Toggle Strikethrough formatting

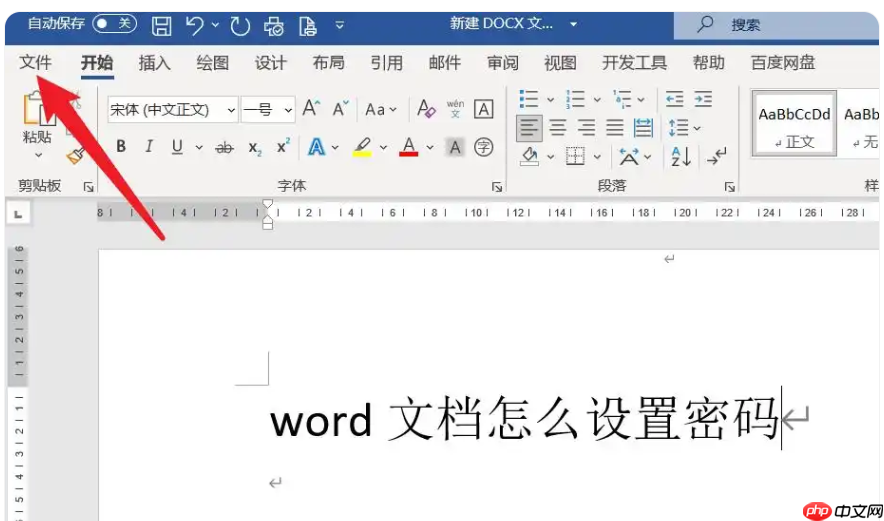click(x=224, y=148)
